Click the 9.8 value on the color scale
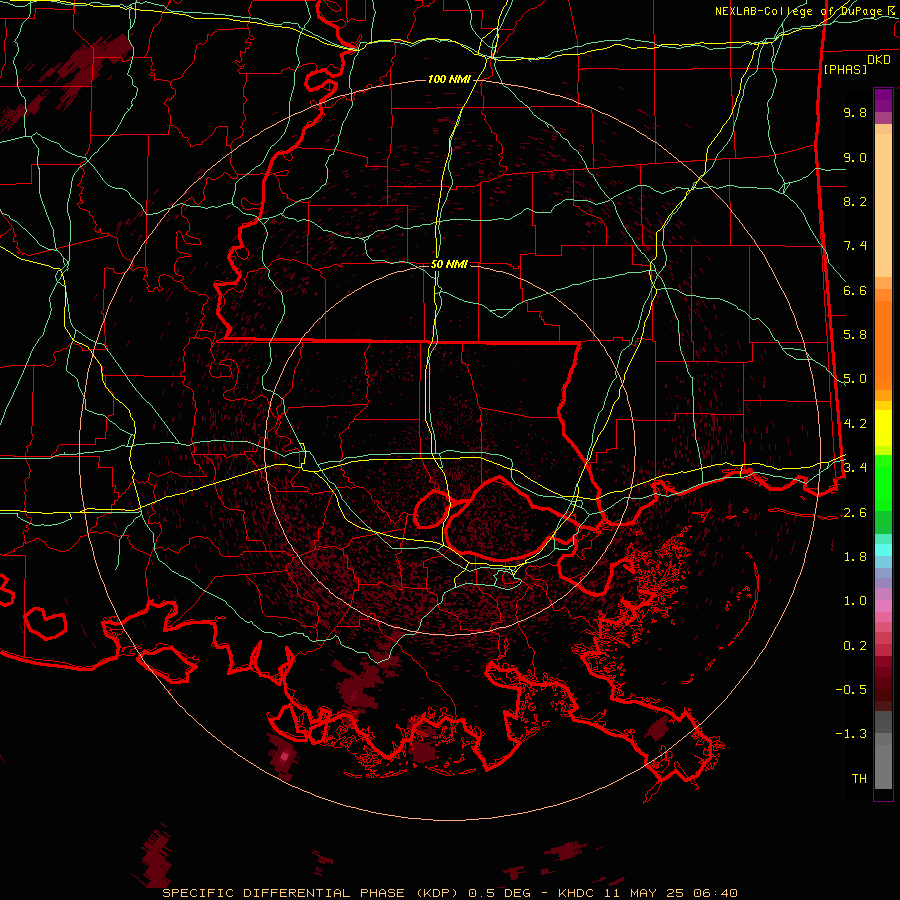This screenshot has width=900, height=900. click(855, 112)
